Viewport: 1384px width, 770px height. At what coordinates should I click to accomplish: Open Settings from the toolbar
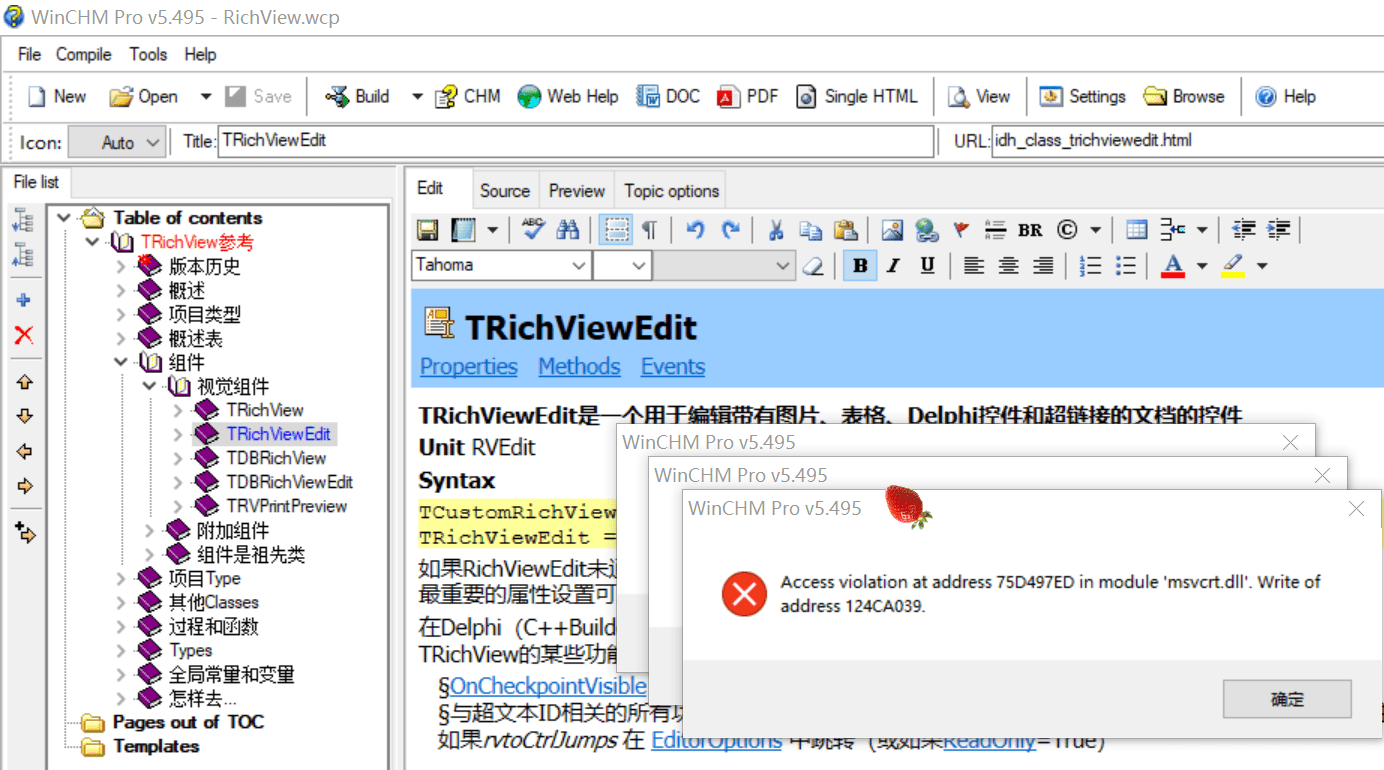[1083, 96]
